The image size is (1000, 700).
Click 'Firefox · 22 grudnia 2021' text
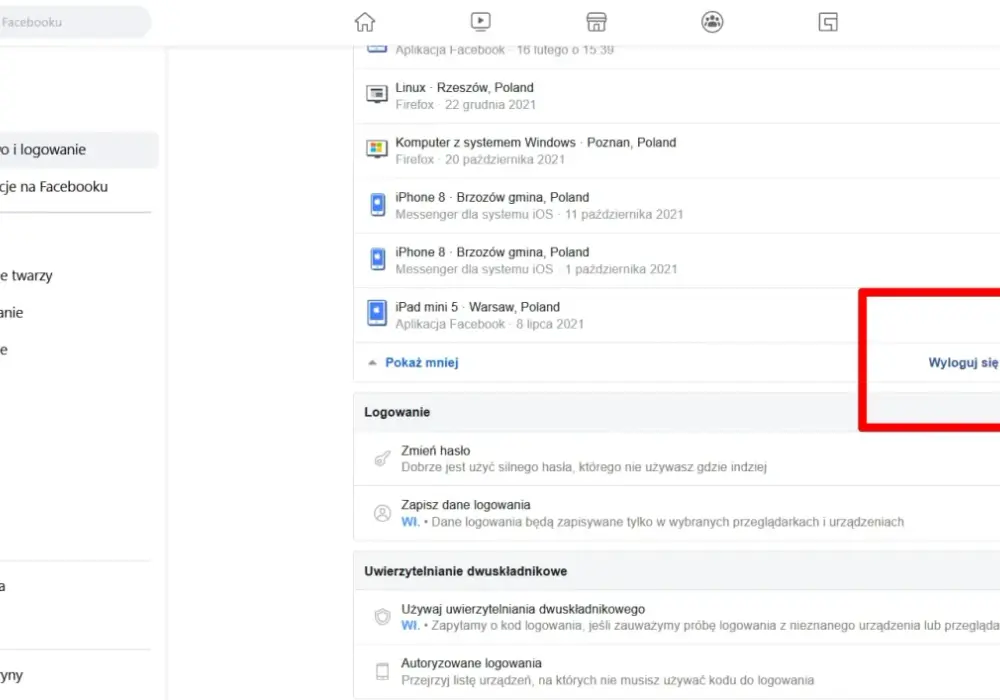[466, 105]
